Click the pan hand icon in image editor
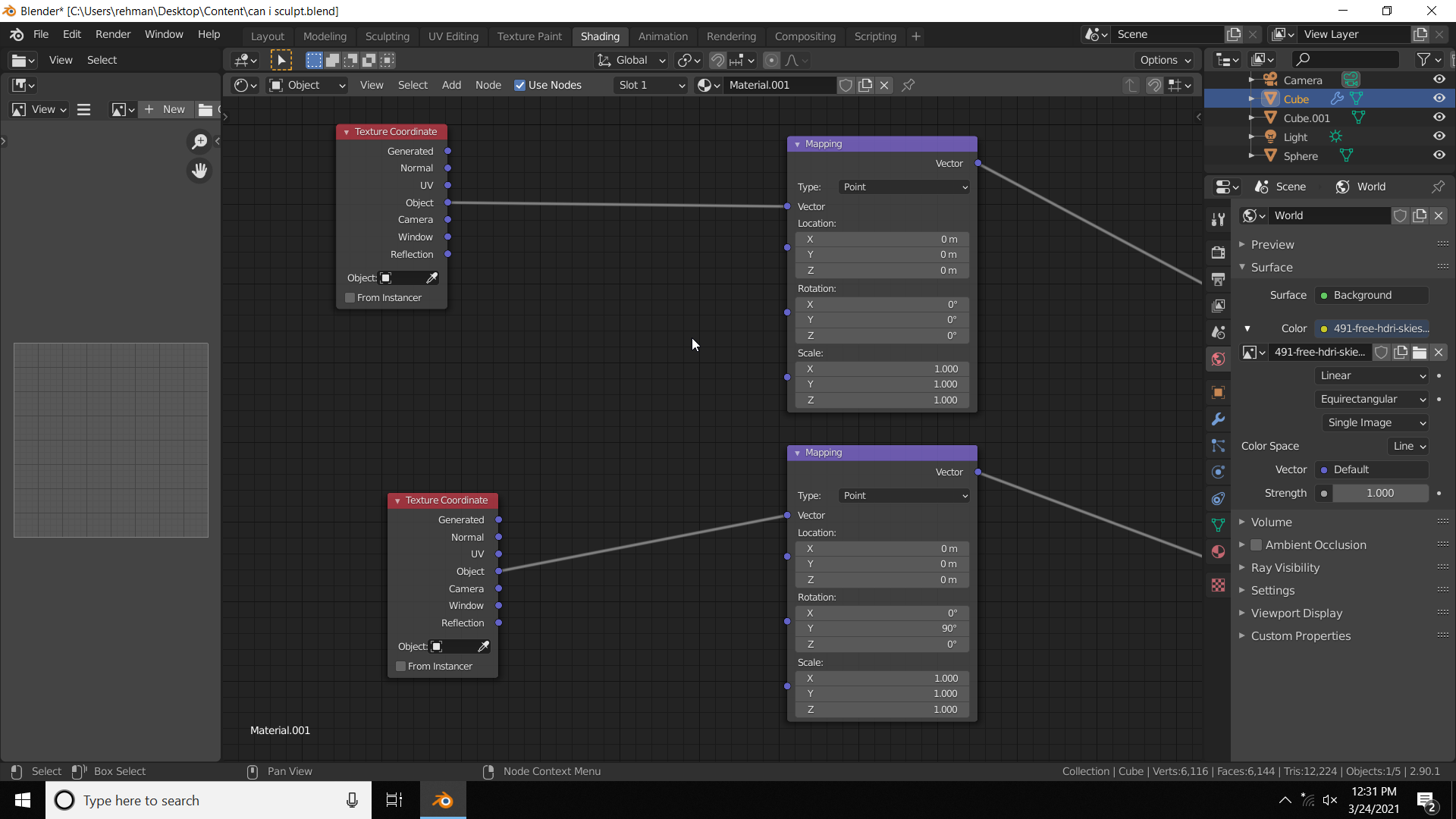Screen dimensions: 1456x819 pos(199,171)
